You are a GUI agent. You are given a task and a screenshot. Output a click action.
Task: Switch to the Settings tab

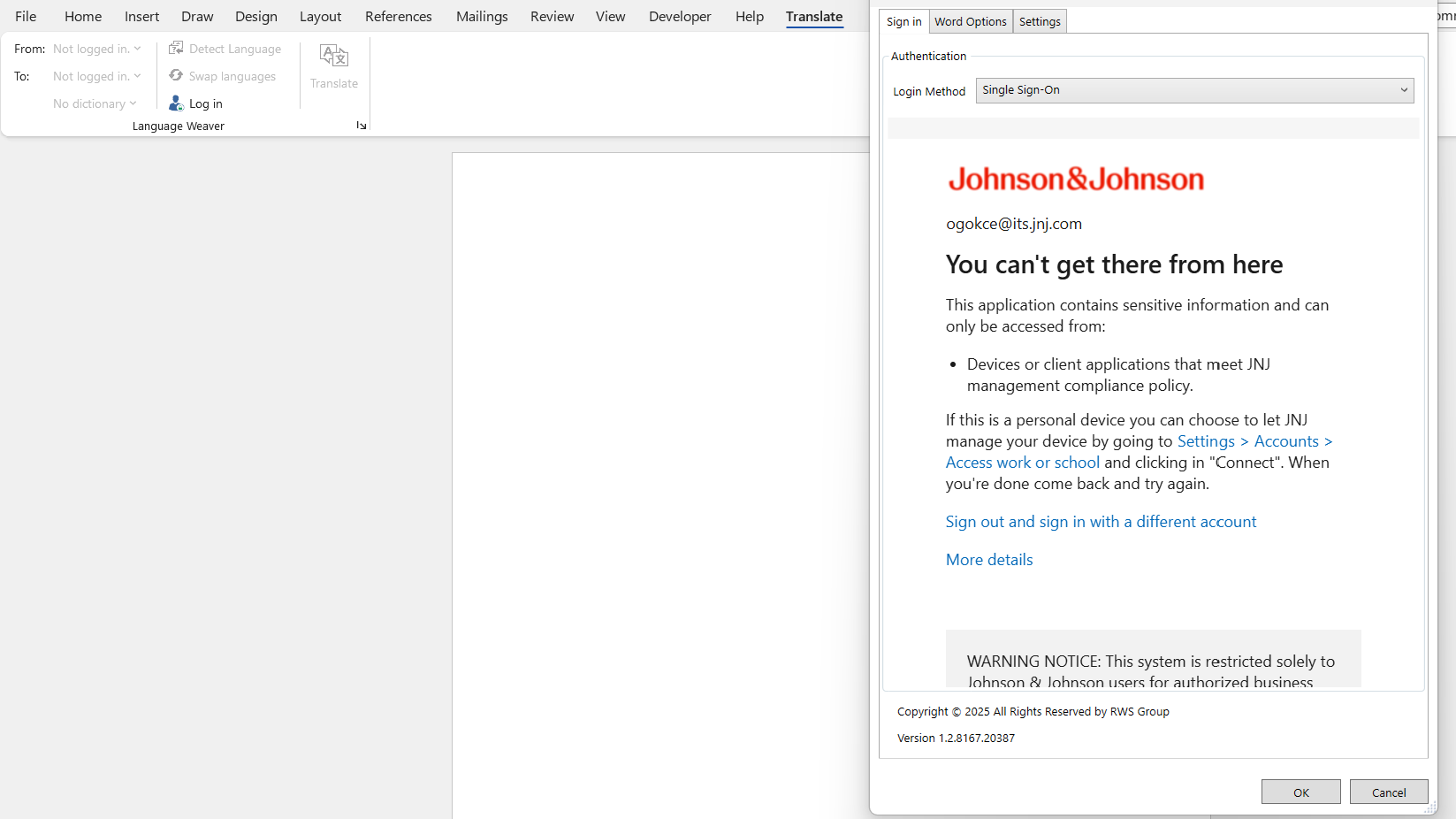[1039, 21]
